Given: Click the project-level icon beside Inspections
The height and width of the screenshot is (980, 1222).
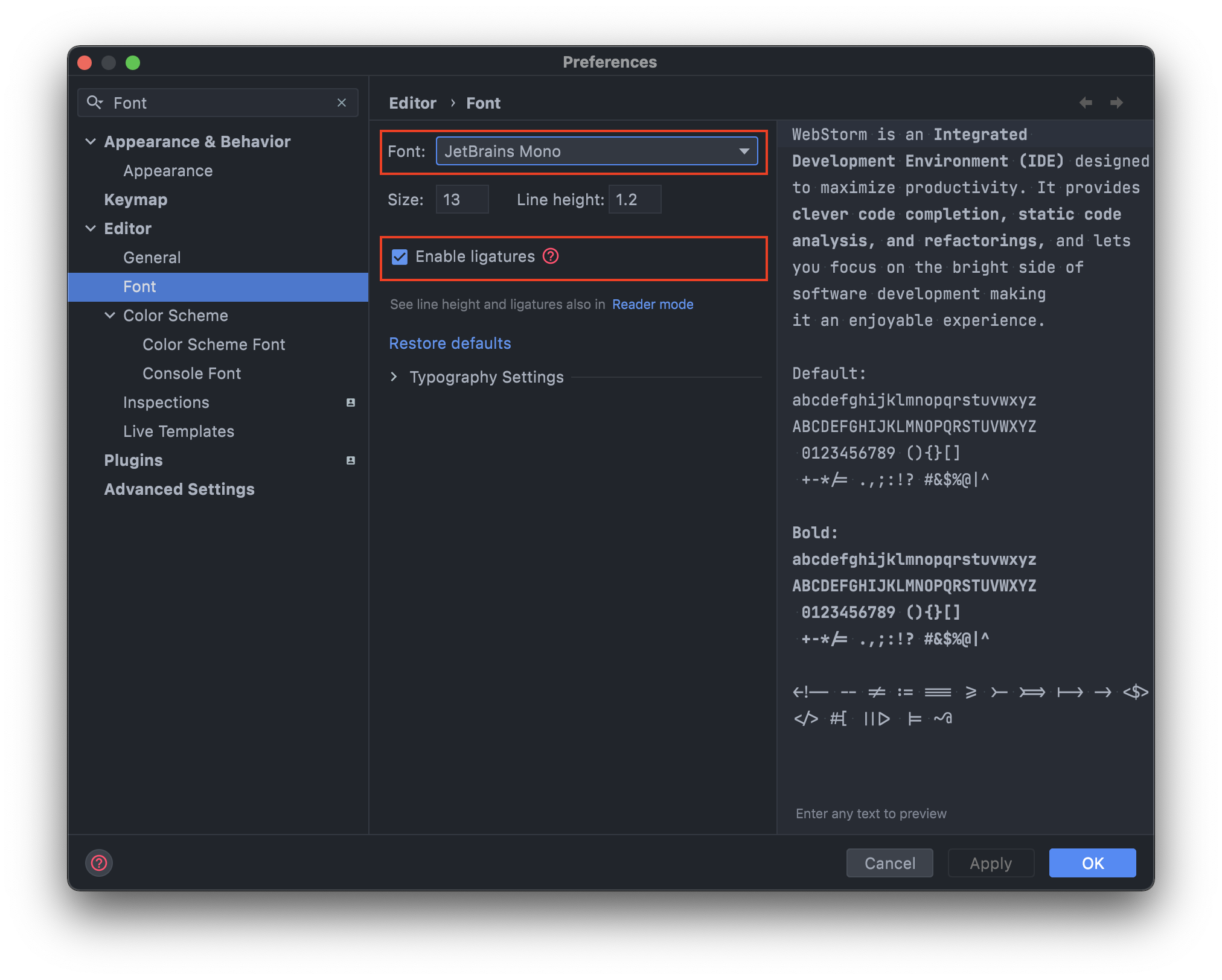Looking at the screenshot, I should [350, 402].
